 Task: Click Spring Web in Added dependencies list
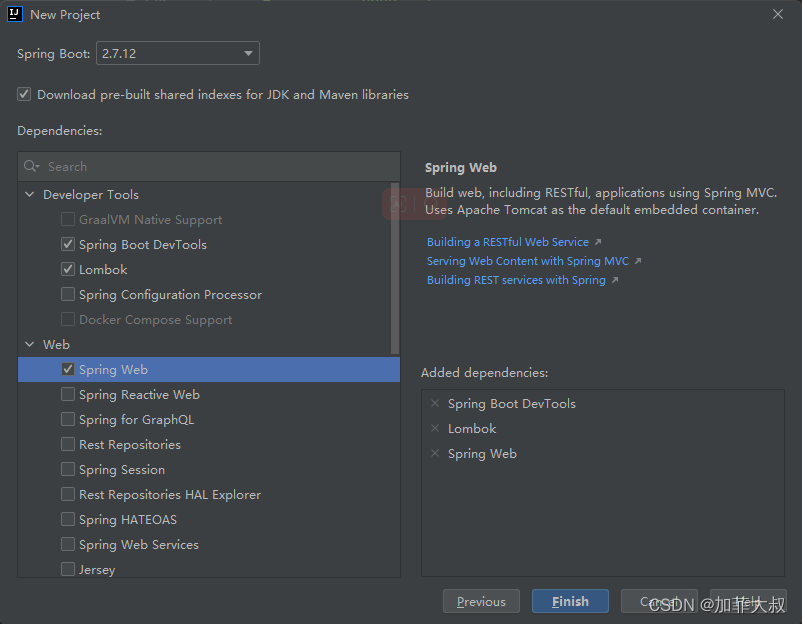pyautogui.click(x=482, y=454)
